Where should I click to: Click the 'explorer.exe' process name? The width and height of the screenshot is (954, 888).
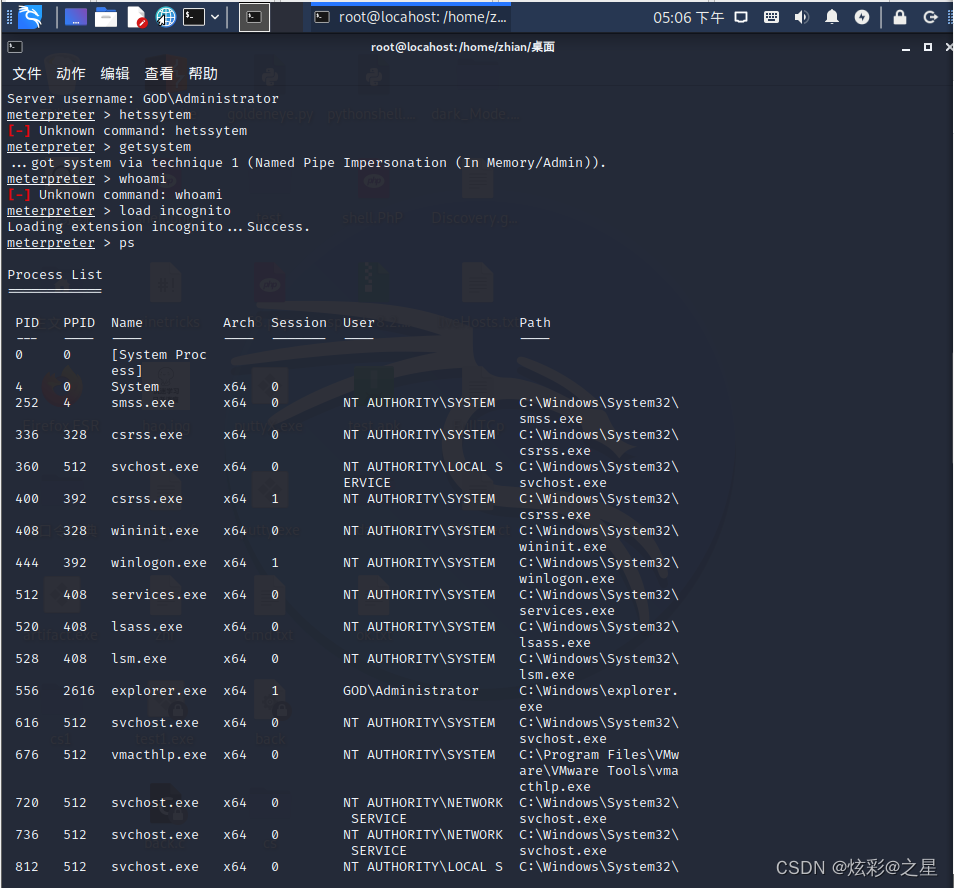pos(159,690)
